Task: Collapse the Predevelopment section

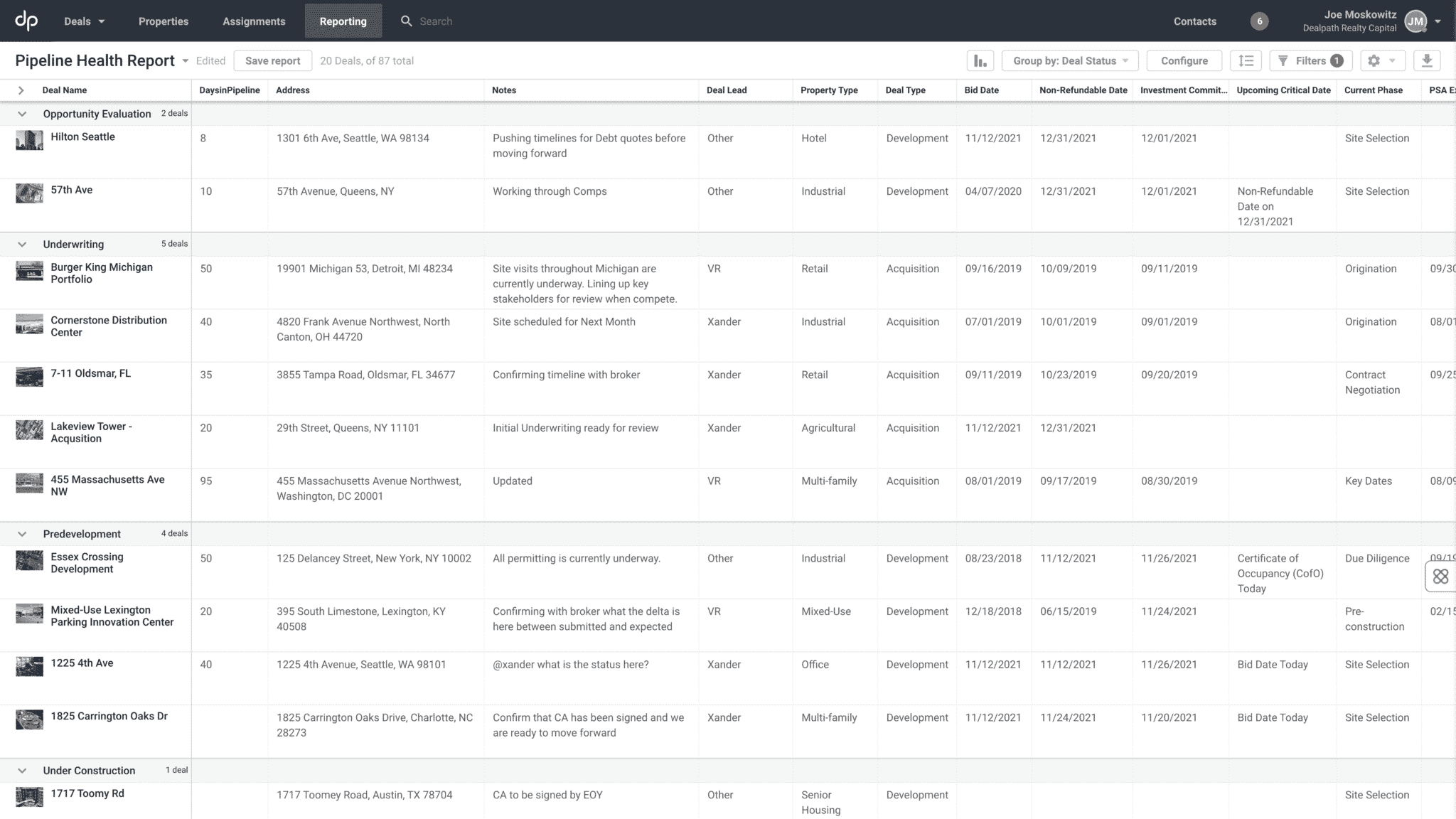Action: point(22,533)
